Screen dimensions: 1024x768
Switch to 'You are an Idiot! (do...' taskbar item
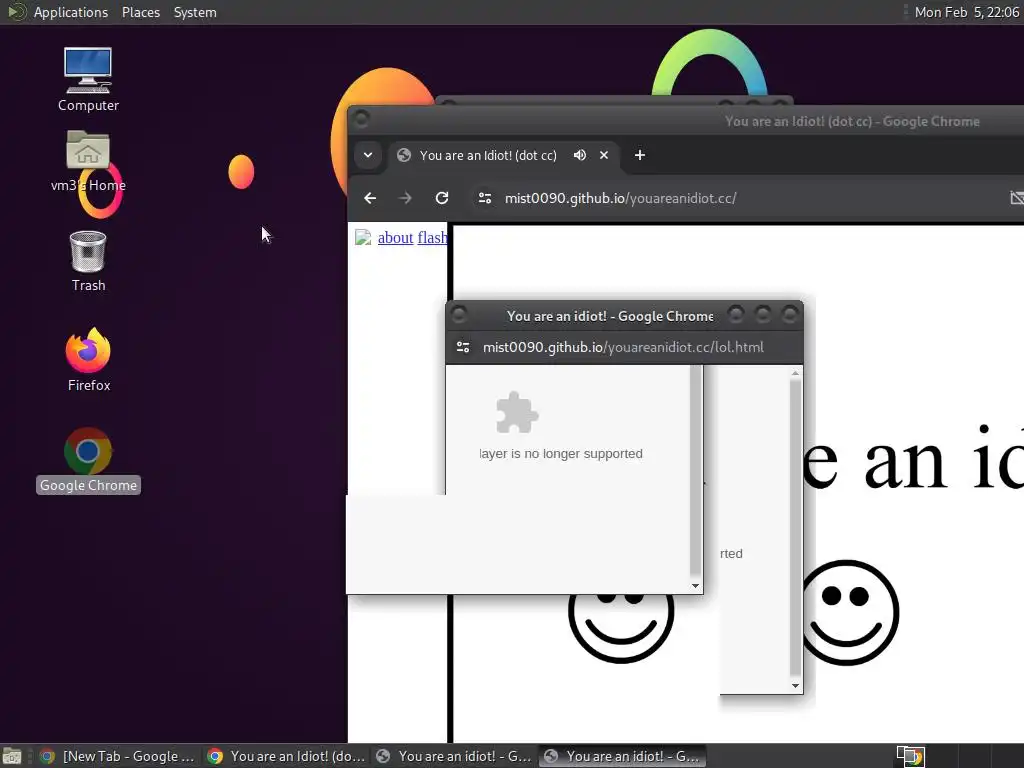coord(286,756)
